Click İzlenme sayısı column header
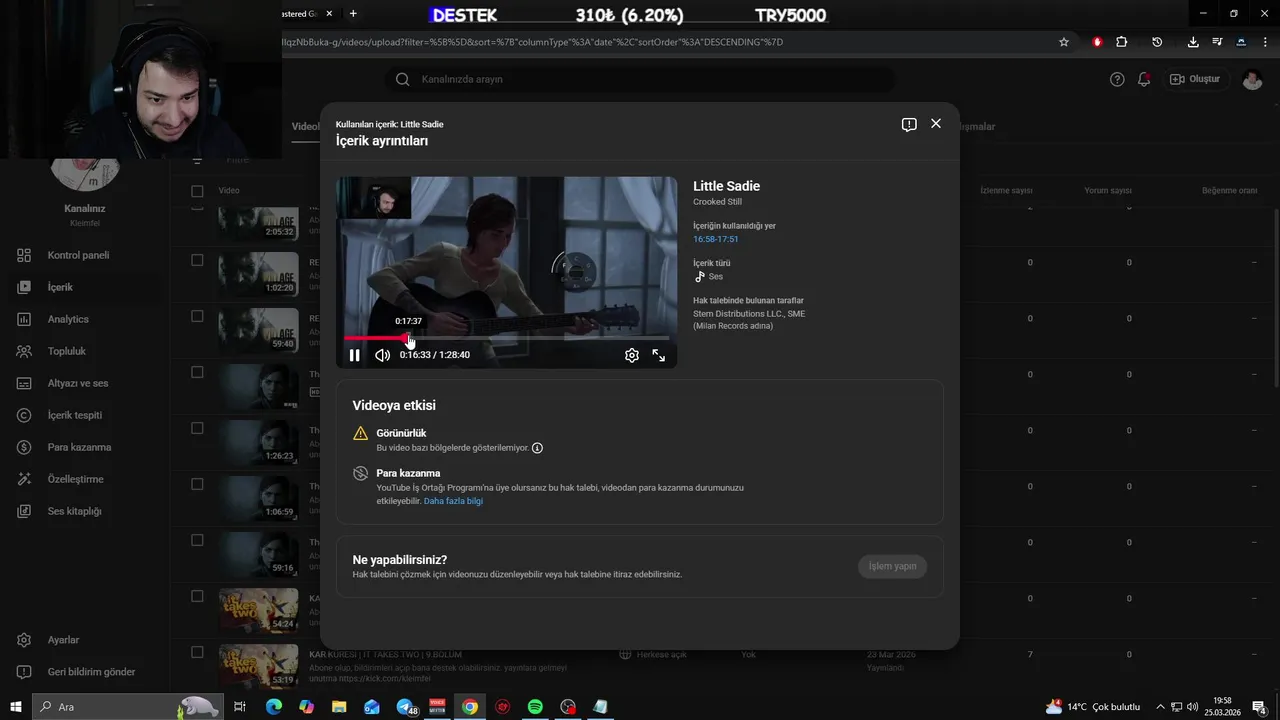This screenshot has height=720, width=1280. pyautogui.click(x=1006, y=191)
